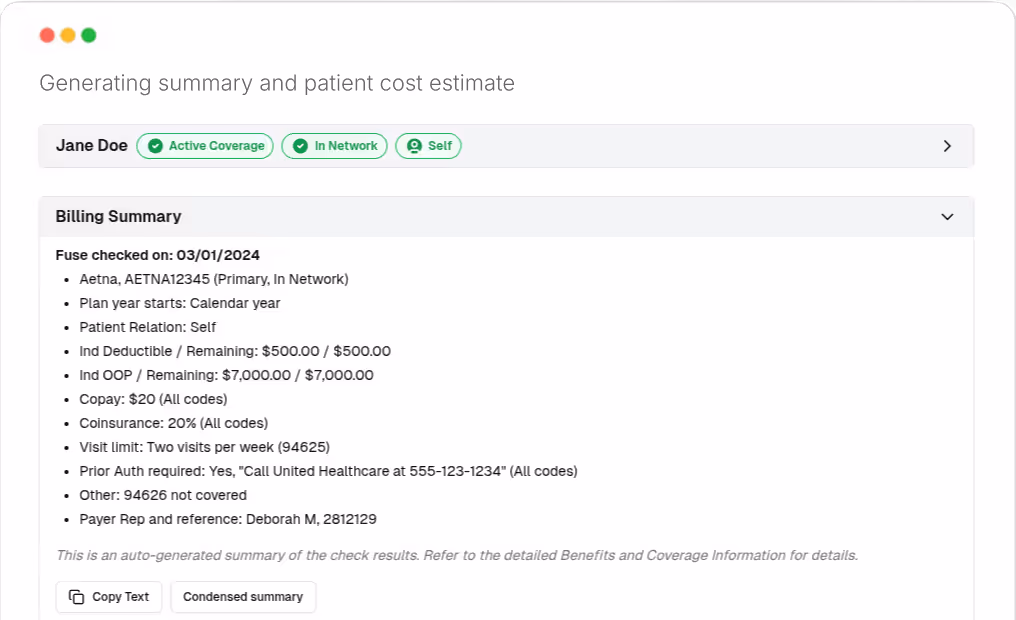Screen dimensions: 1016x620
Task: Click the checkmark icon in Active Coverage badge
Action: click(156, 145)
